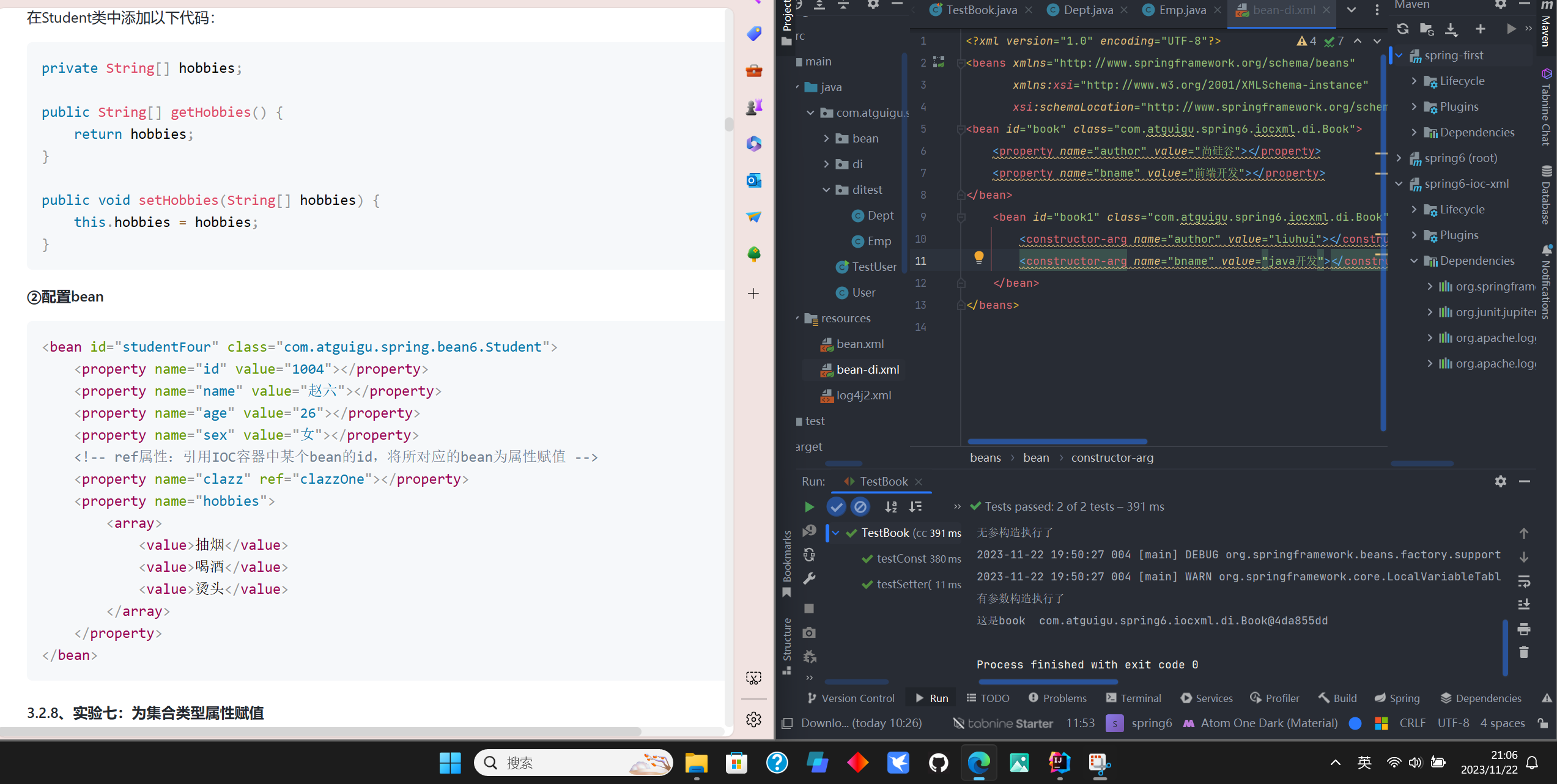Toggle Show Ignored tests filter
Image resolution: width=1557 pixels, height=784 pixels.
(860, 507)
